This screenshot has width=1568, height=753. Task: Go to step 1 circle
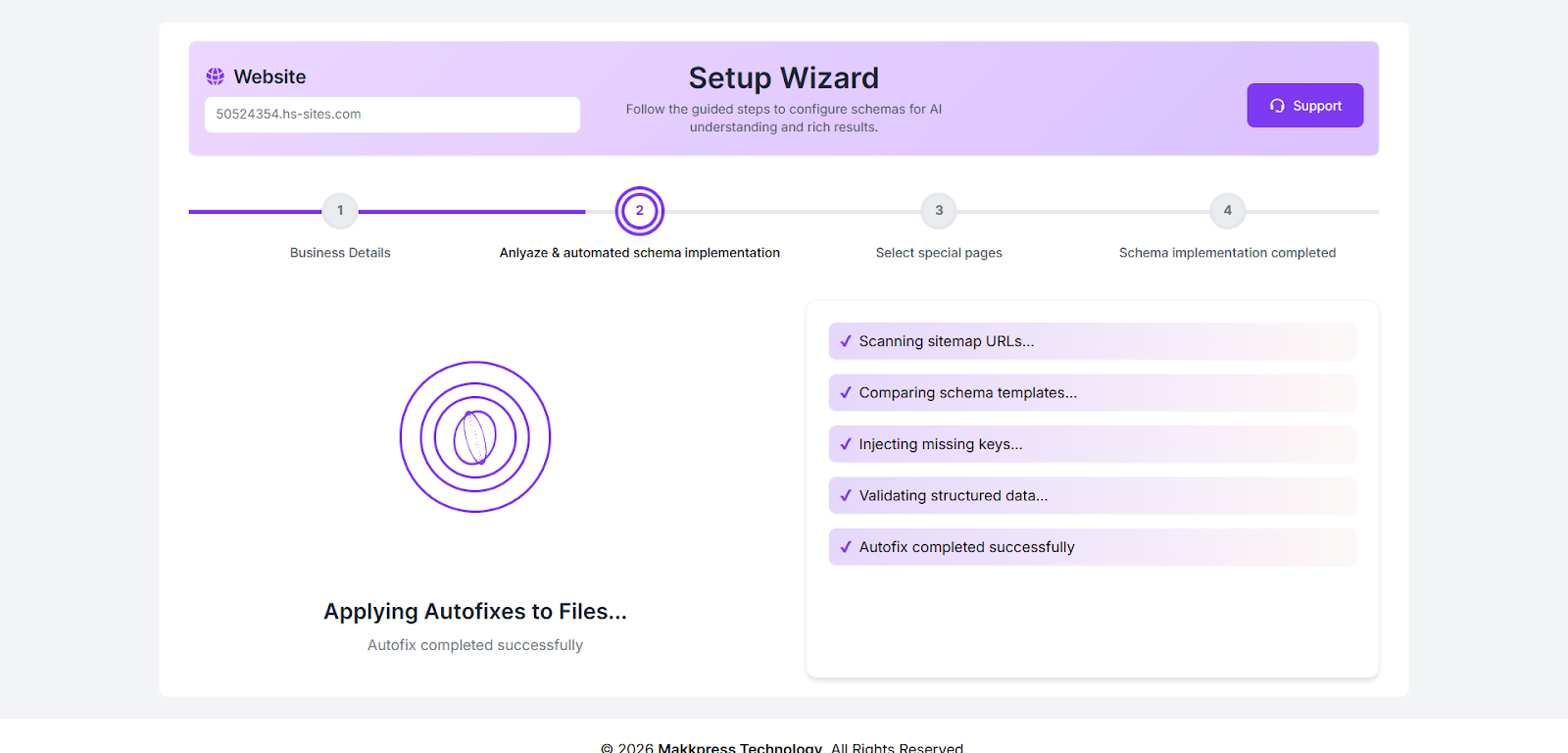340,211
